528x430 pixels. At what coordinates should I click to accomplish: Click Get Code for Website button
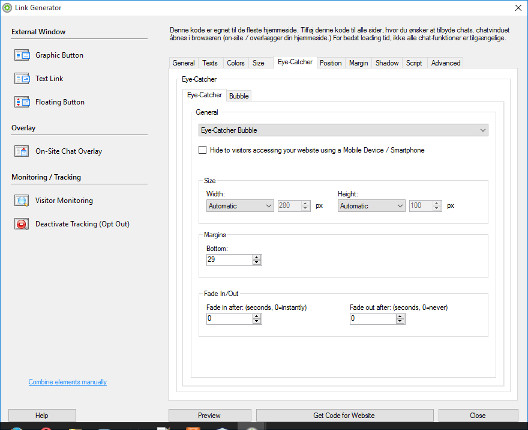[344, 415]
